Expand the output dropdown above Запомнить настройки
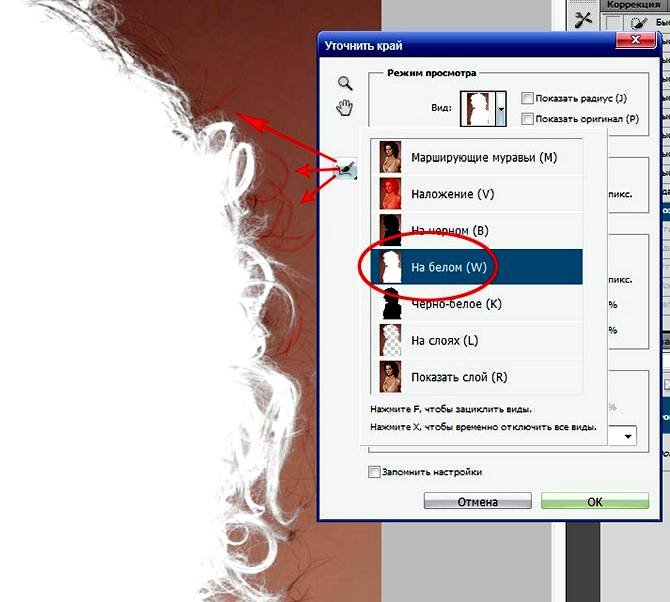This screenshot has height=602, width=670. point(628,436)
